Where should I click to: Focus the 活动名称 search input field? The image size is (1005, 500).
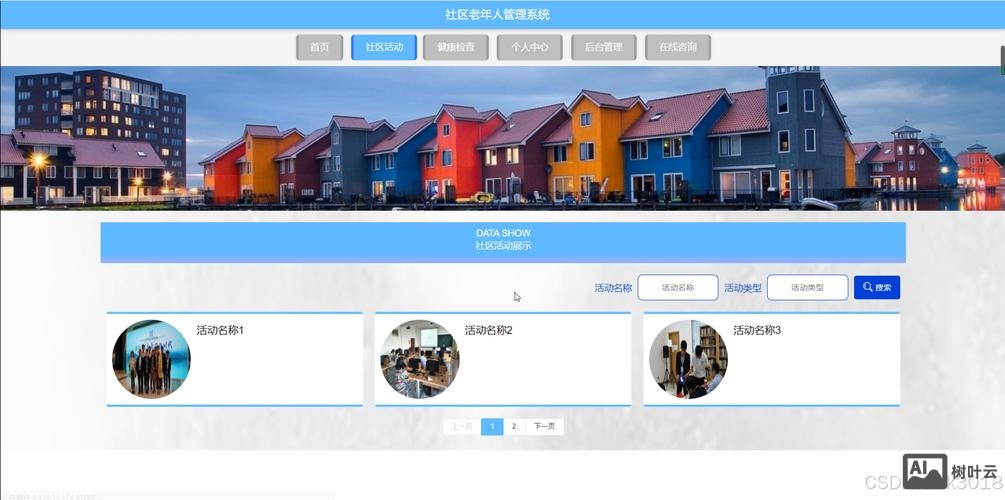click(x=677, y=288)
